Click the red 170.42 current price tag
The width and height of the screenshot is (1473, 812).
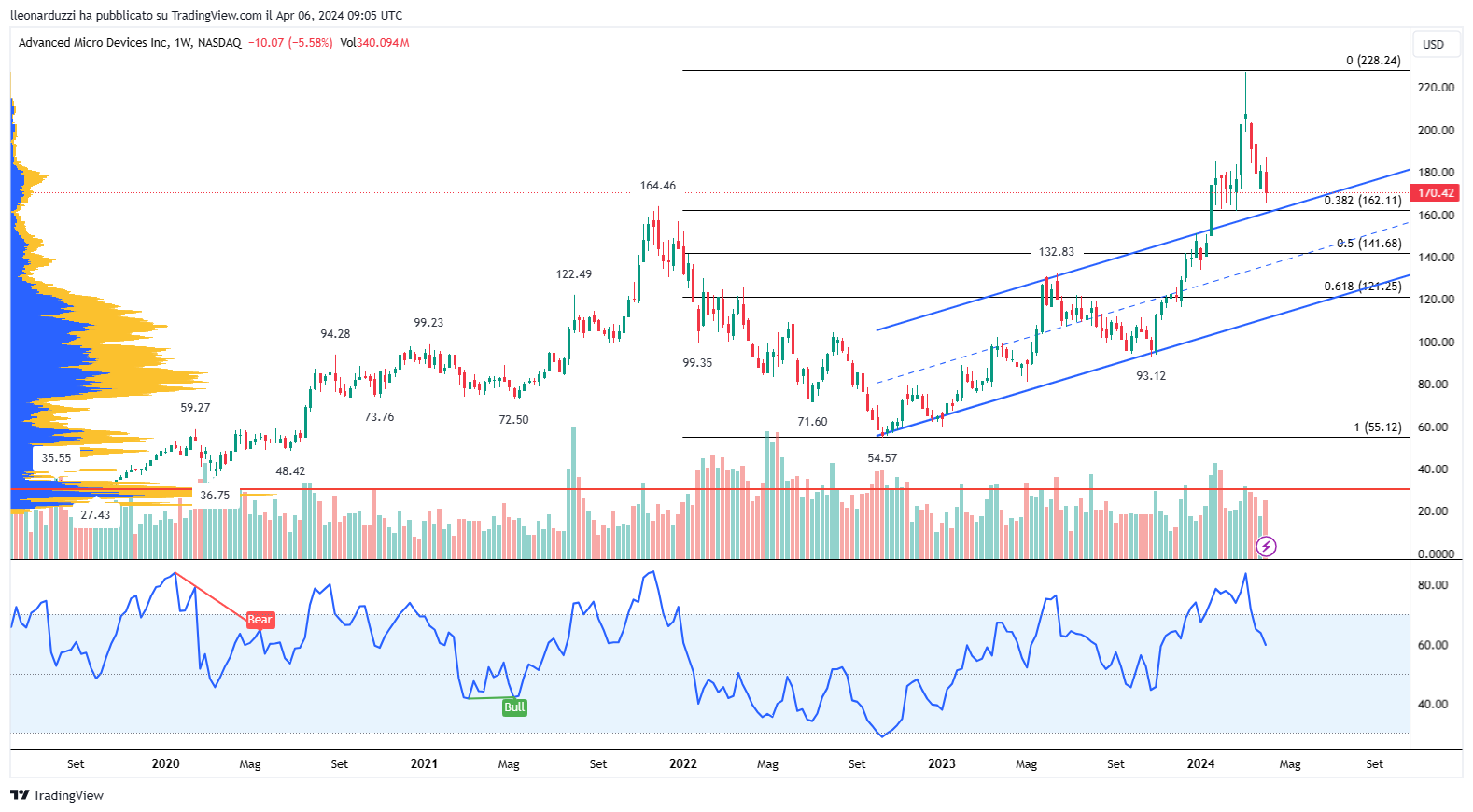(x=1436, y=193)
